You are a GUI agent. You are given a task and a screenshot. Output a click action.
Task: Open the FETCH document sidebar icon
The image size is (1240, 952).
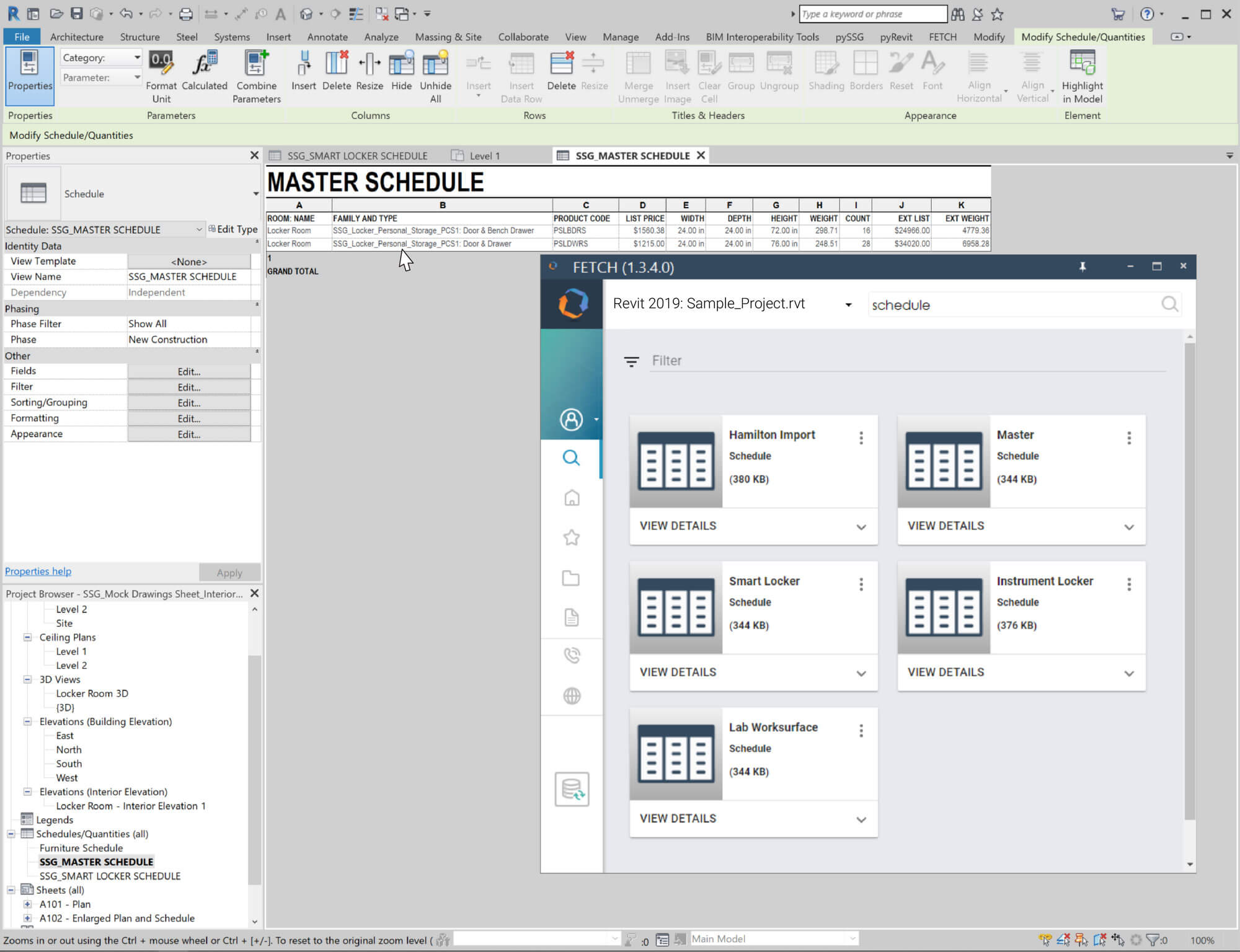(571, 617)
